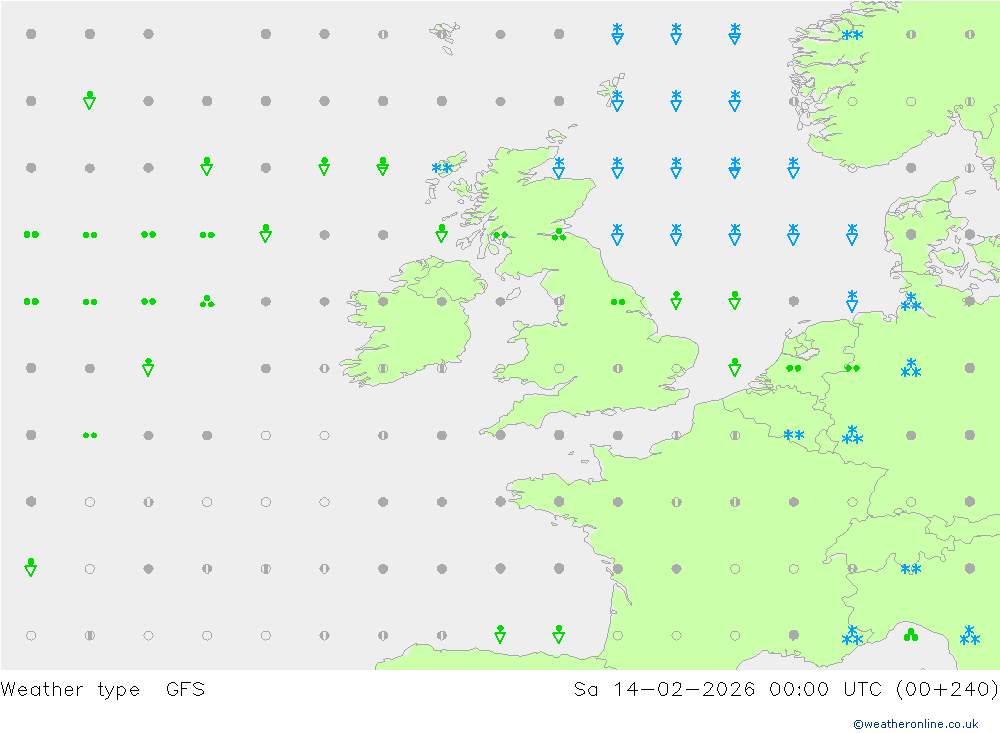Select the green shower symbol at far bottom-left
The width and height of the screenshot is (1000, 733).
pyautogui.click(x=31, y=567)
